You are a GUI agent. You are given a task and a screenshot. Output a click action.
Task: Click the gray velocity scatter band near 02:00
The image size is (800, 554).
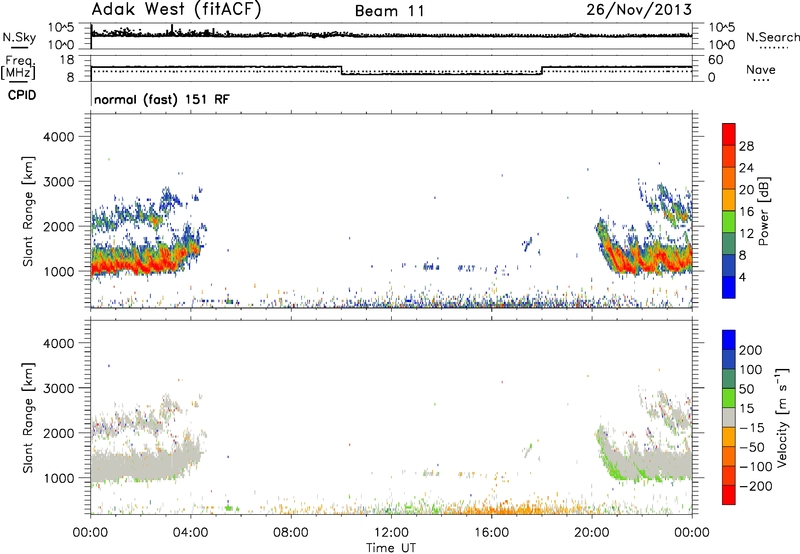tap(140, 467)
